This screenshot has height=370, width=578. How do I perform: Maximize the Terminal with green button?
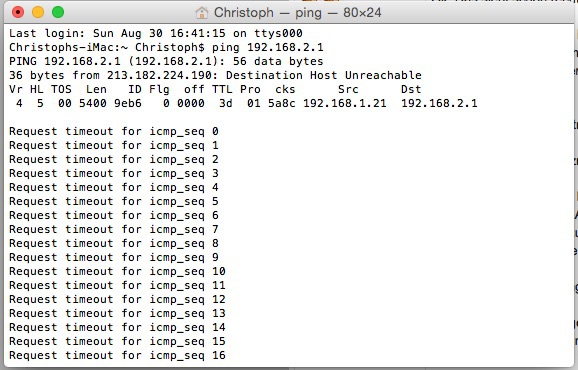point(58,12)
